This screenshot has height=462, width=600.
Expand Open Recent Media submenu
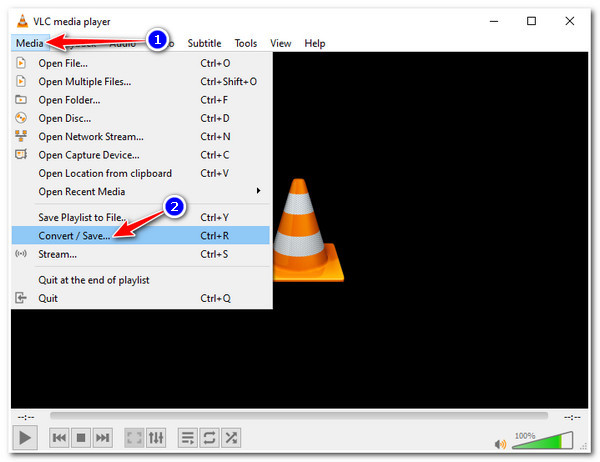coord(140,191)
